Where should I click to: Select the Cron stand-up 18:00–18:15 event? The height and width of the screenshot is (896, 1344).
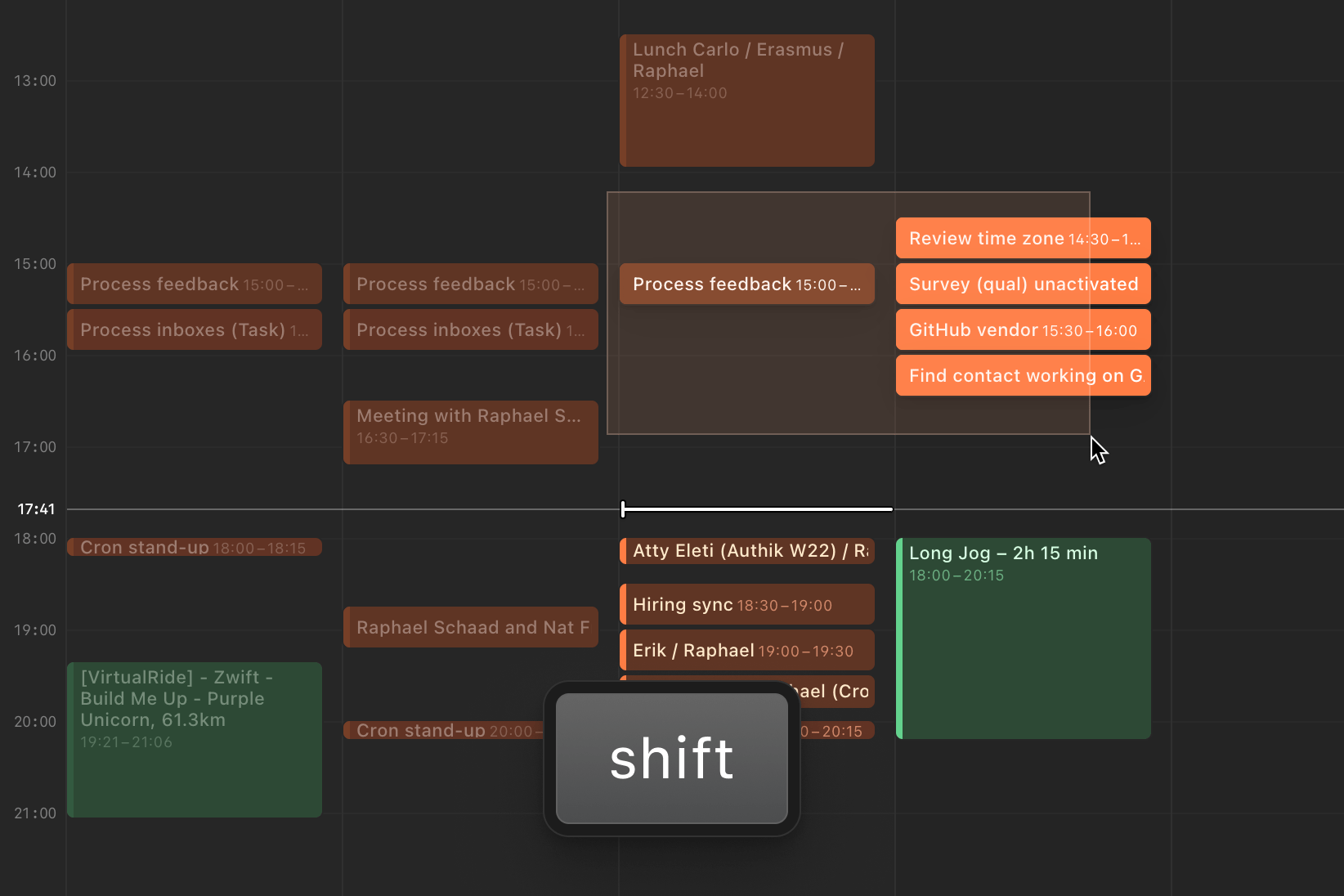(195, 547)
